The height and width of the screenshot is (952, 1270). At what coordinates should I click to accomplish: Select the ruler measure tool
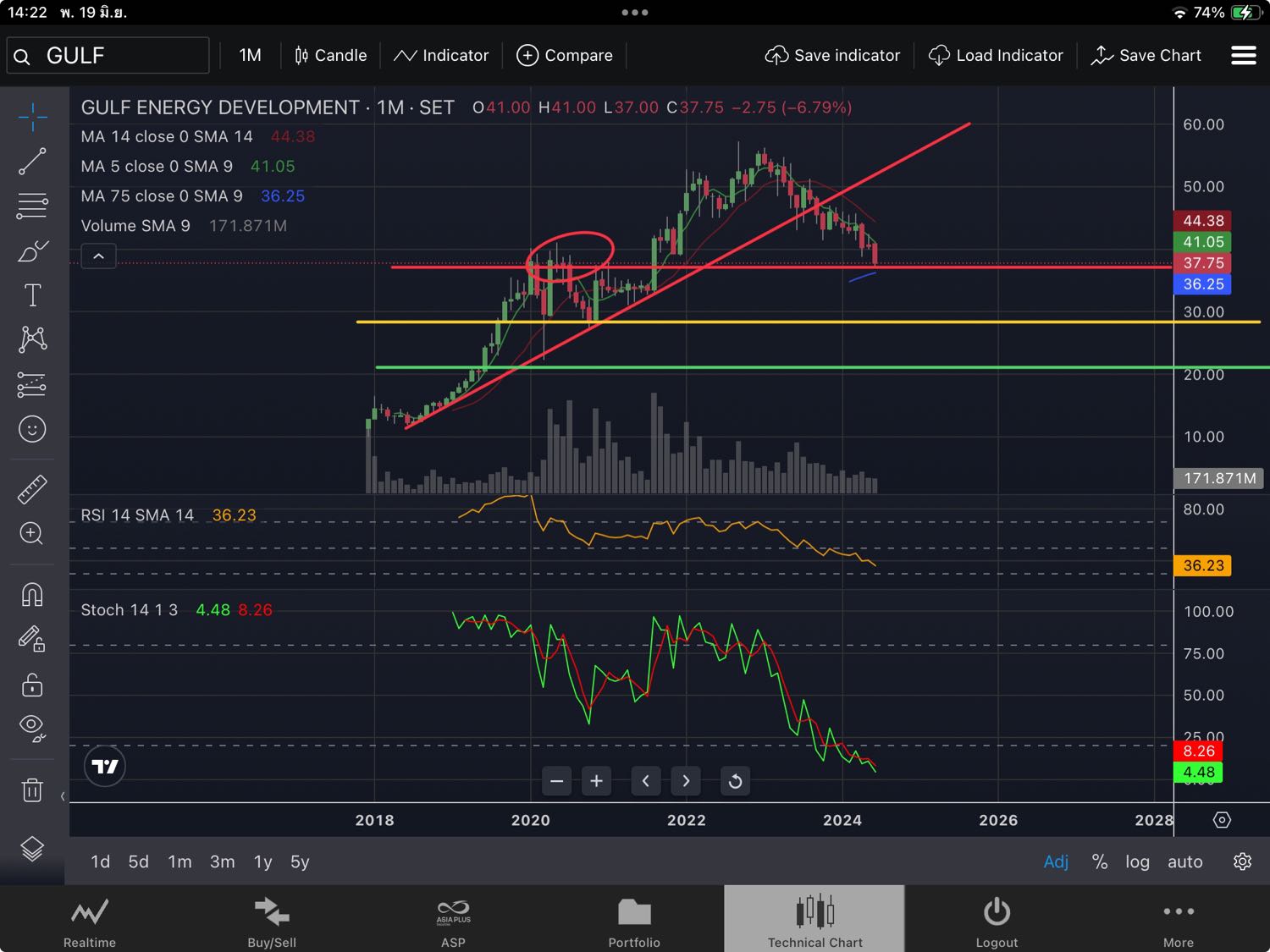(x=32, y=489)
